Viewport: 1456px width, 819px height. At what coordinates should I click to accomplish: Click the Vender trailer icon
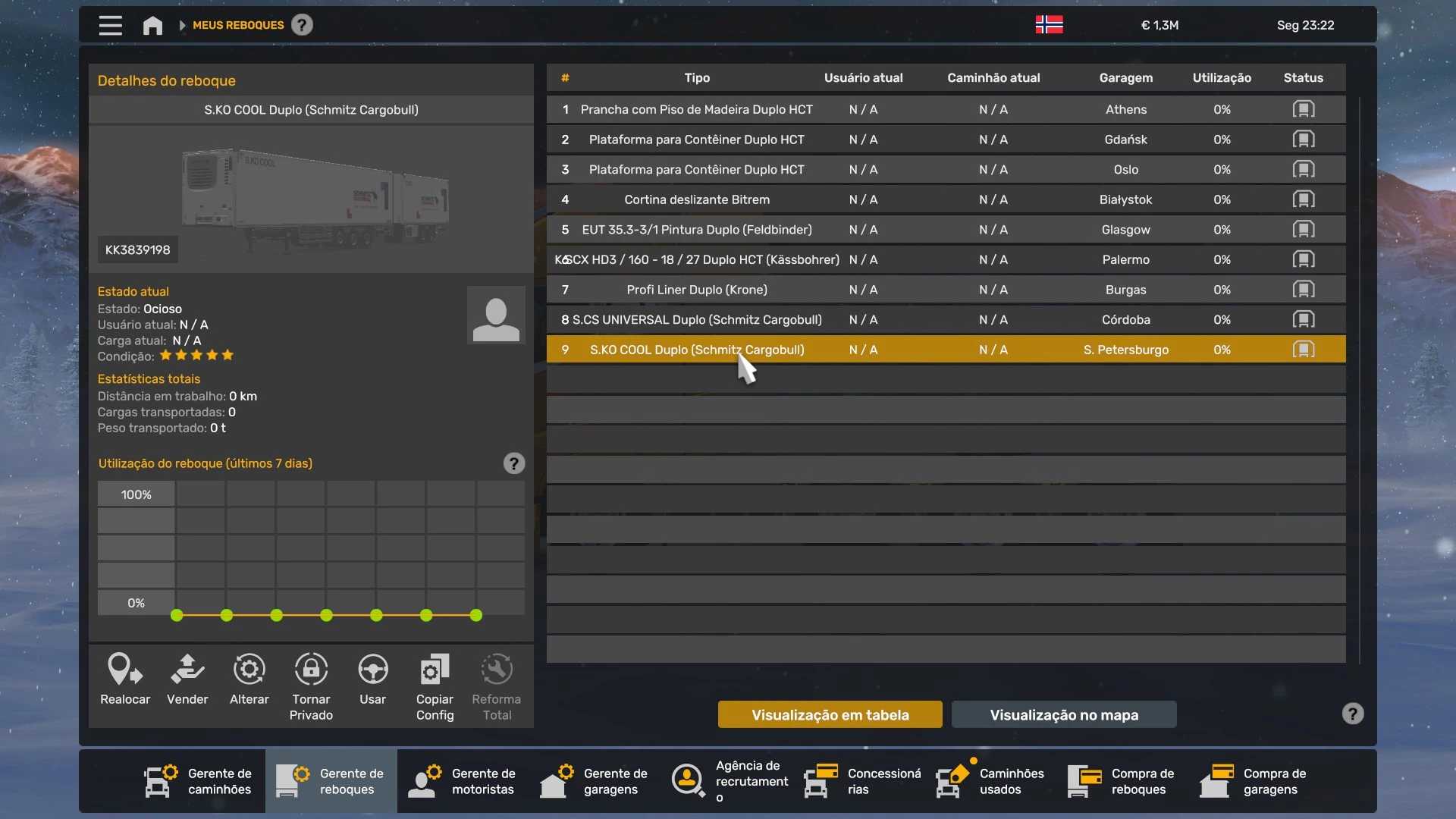[x=187, y=670]
